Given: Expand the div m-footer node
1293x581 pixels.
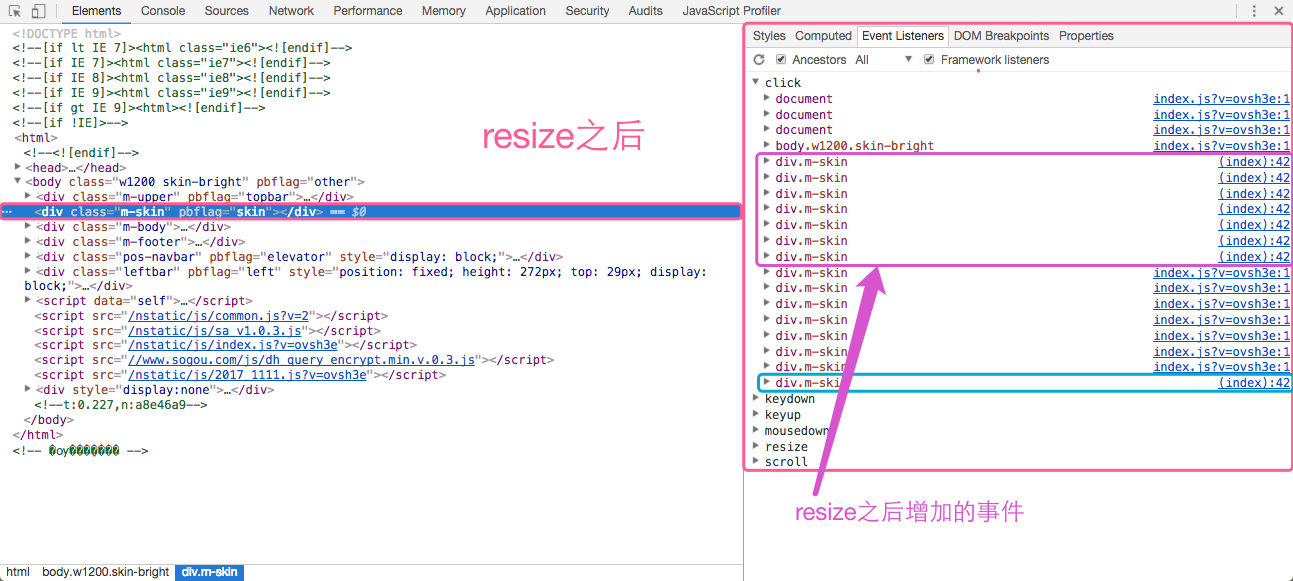Looking at the screenshot, I should coord(28,241).
